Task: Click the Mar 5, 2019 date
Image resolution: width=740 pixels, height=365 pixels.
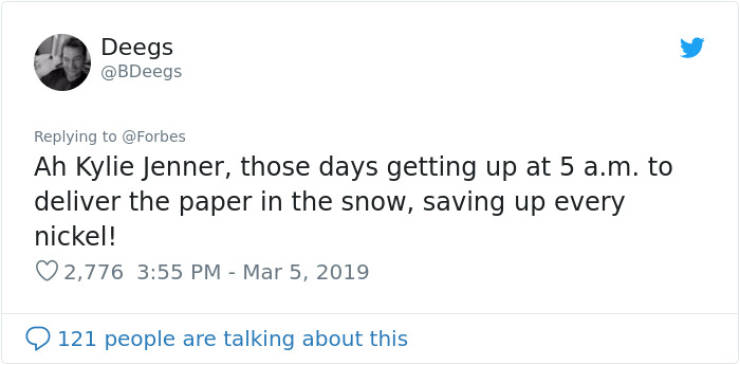Action: coord(305,272)
